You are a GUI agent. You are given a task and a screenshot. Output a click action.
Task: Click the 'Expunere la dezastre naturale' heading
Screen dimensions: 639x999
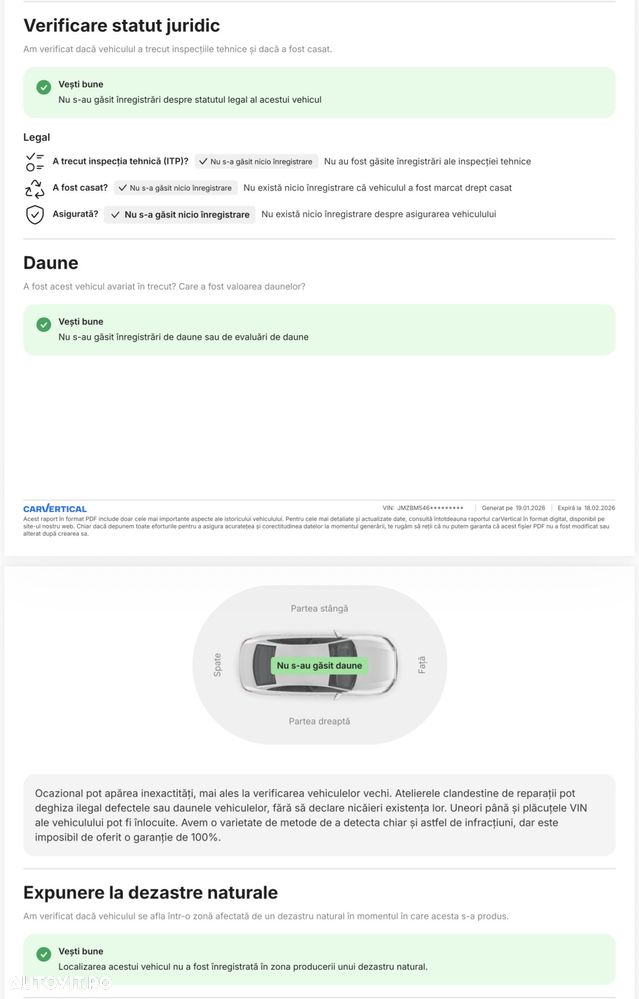coord(150,892)
